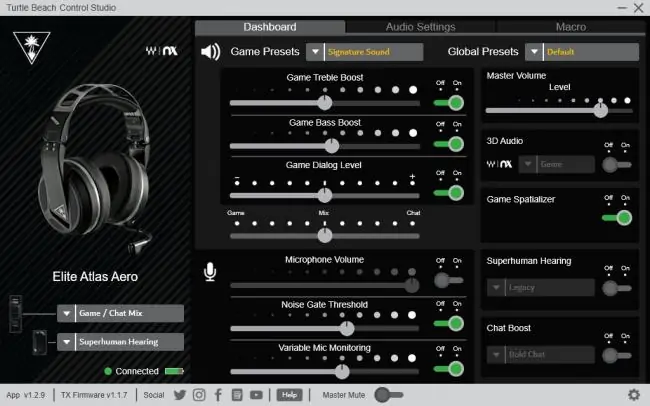
Task: Turn off the Noise Gate Threshold switch
Action: coord(449,323)
